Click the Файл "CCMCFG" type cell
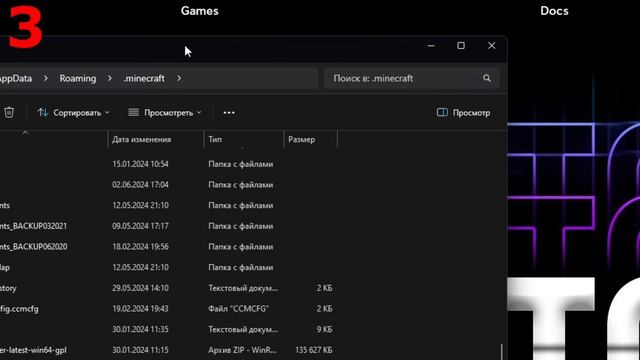Image resolution: width=640 pixels, height=360 pixels. click(238, 309)
